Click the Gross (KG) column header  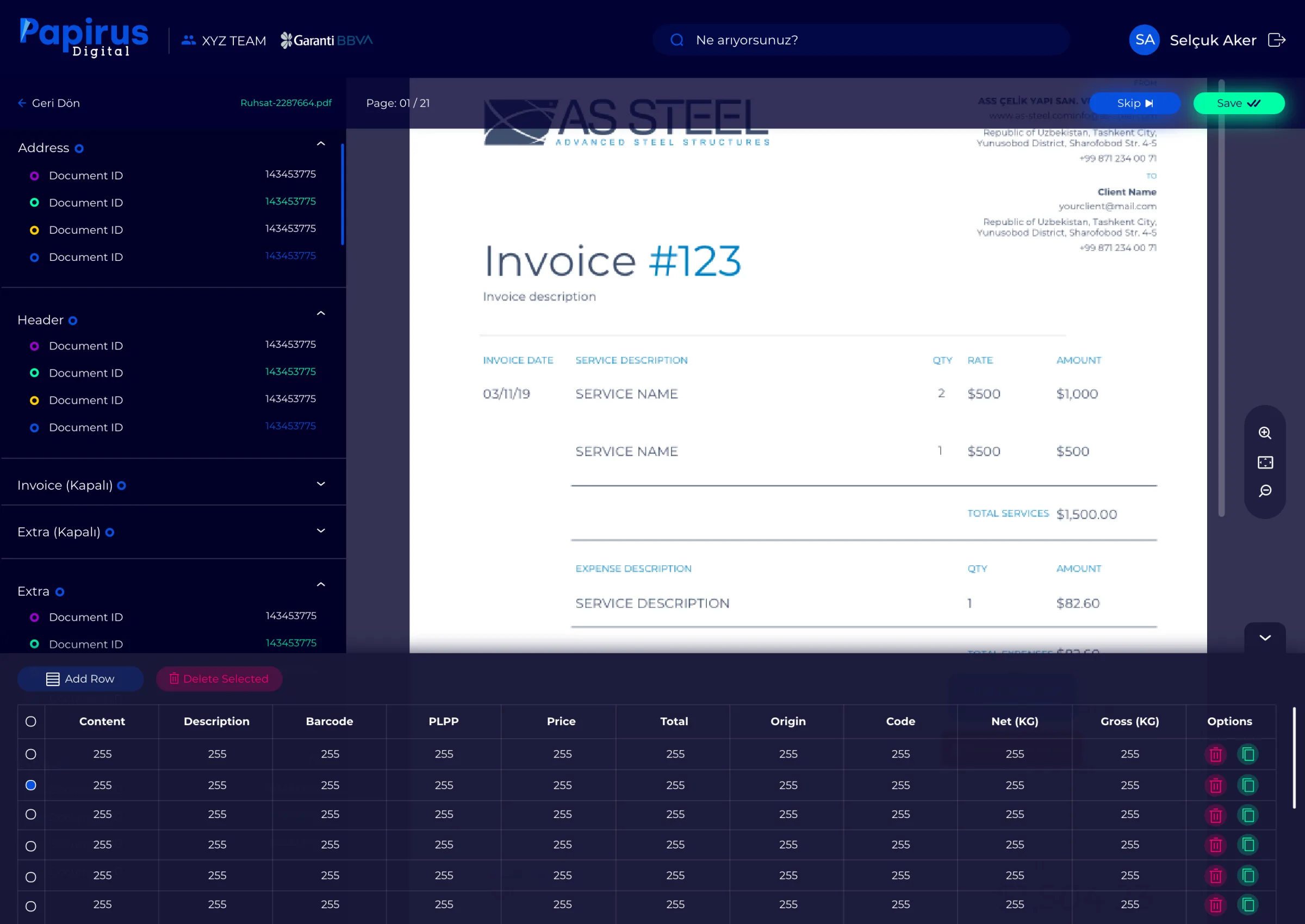click(1130, 721)
